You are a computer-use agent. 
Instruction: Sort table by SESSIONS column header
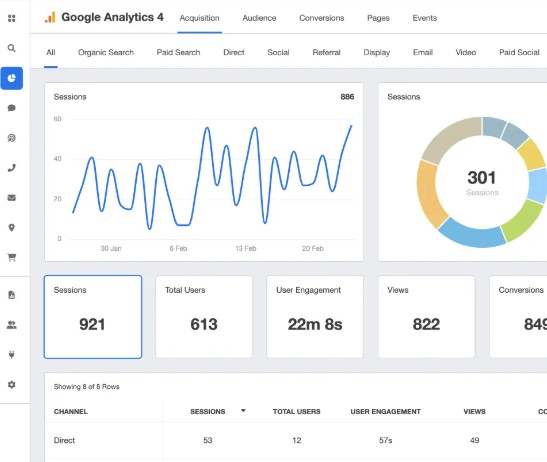click(208, 412)
